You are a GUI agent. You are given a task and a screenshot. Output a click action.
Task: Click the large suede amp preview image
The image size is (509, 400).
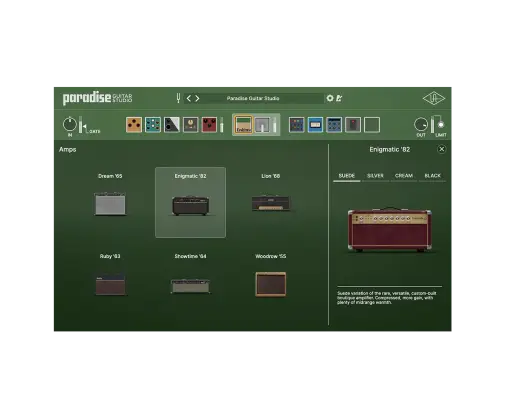[x=389, y=230]
